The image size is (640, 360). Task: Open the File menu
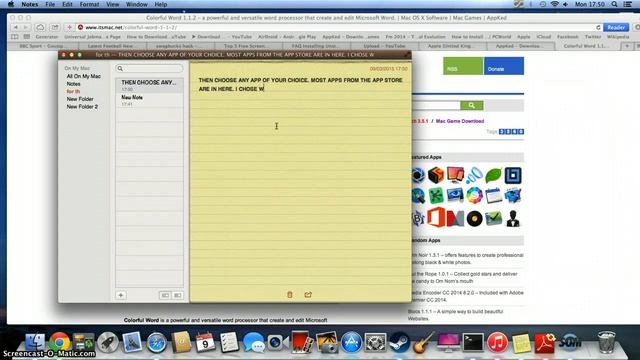(x=50, y=4)
